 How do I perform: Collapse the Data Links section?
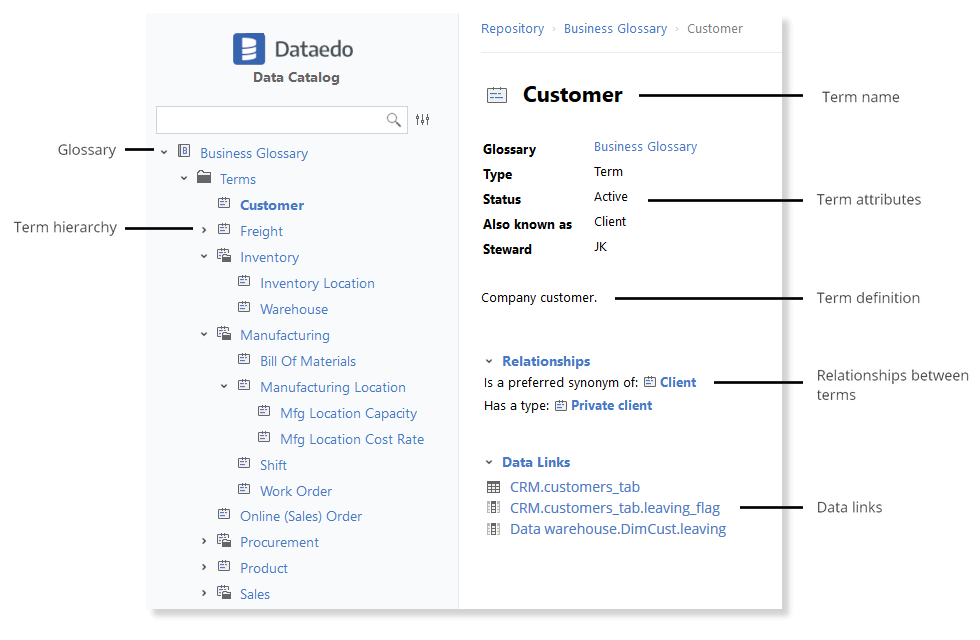[x=489, y=462]
